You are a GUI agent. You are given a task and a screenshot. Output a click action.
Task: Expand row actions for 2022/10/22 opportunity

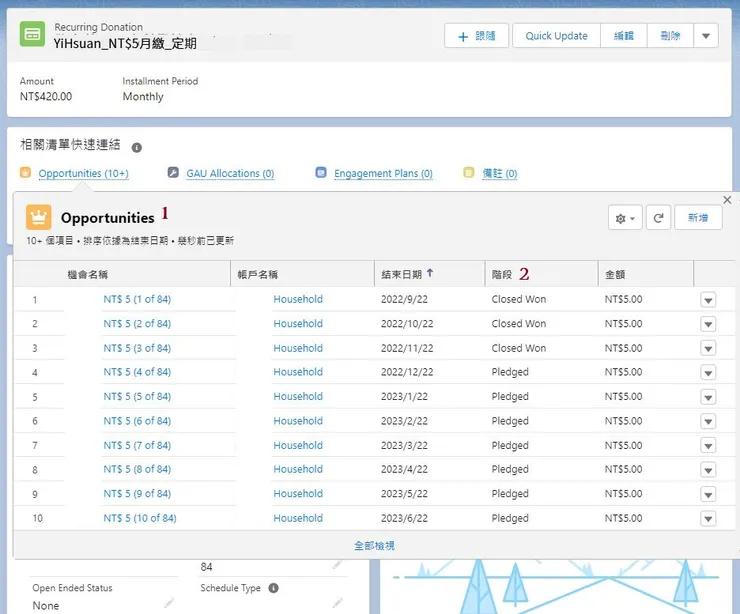pyautogui.click(x=708, y=324)
